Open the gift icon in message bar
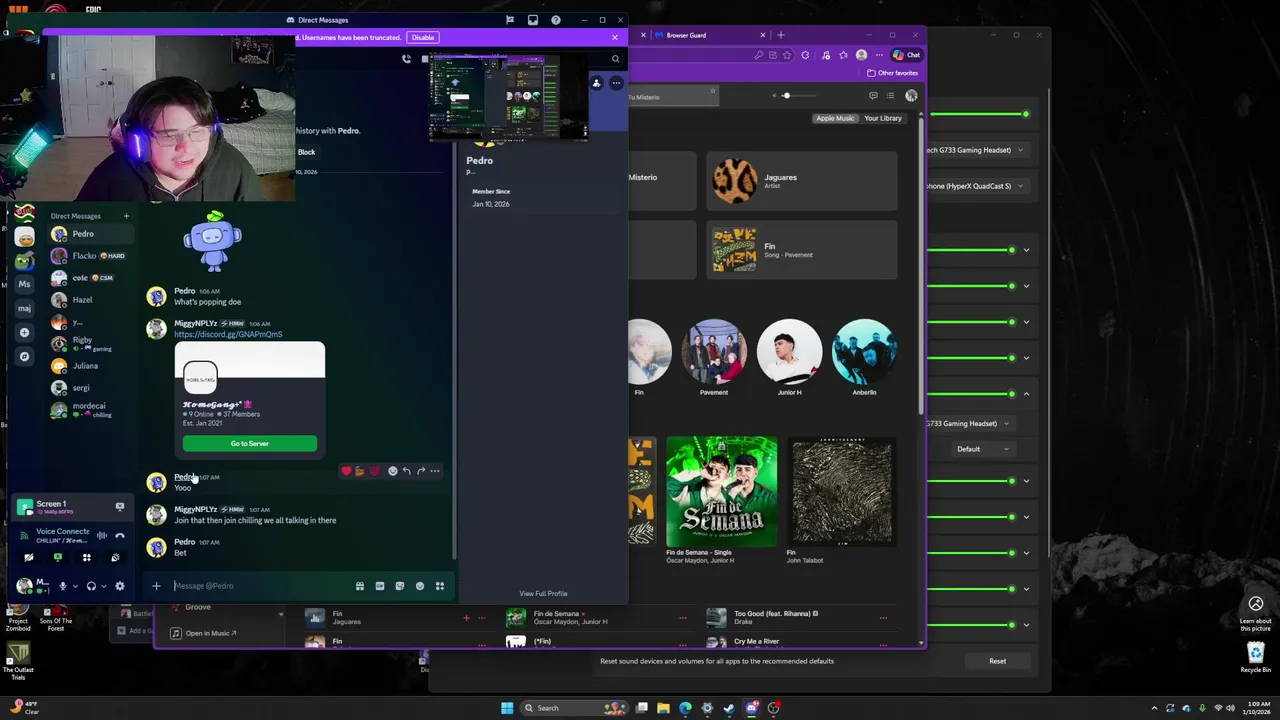This screenshot has height=720, width=1280. pos(360,586)
